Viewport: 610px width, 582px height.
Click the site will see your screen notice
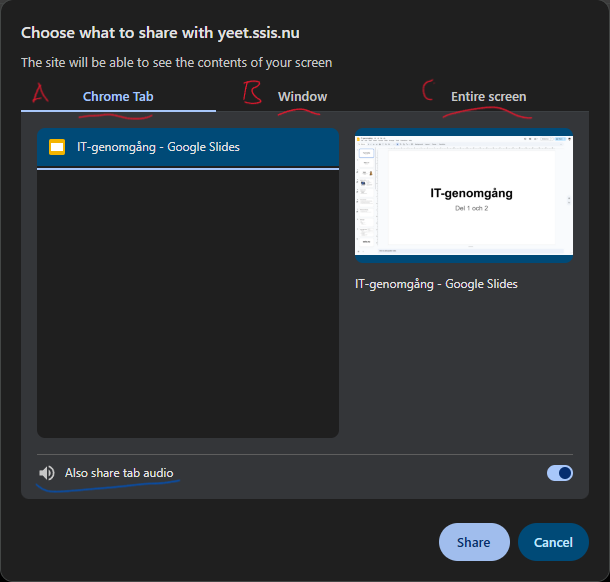click(x=177, y=63)
